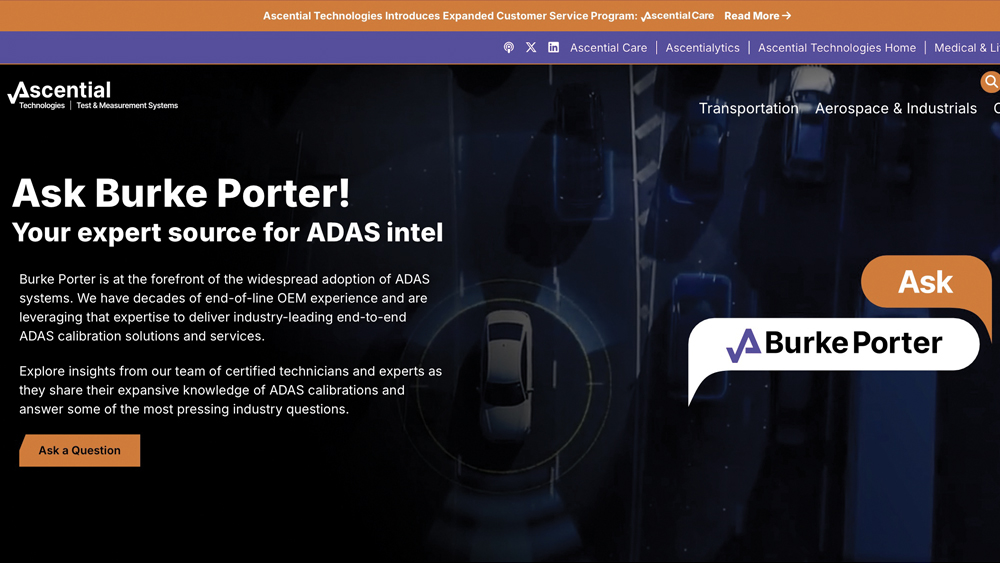Click the paragraph starting 'Burke Porter is at the forefront'

click(224, 307)
